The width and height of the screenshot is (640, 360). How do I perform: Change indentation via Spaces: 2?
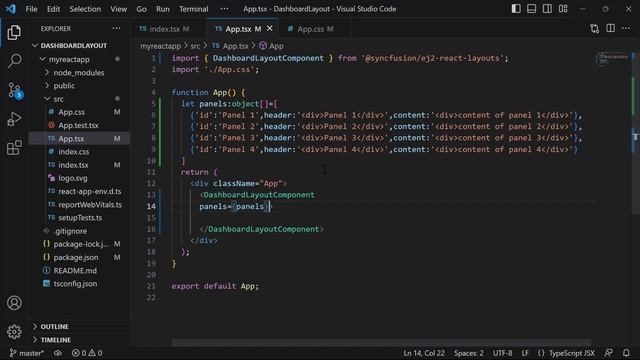(x=469, y=353)
